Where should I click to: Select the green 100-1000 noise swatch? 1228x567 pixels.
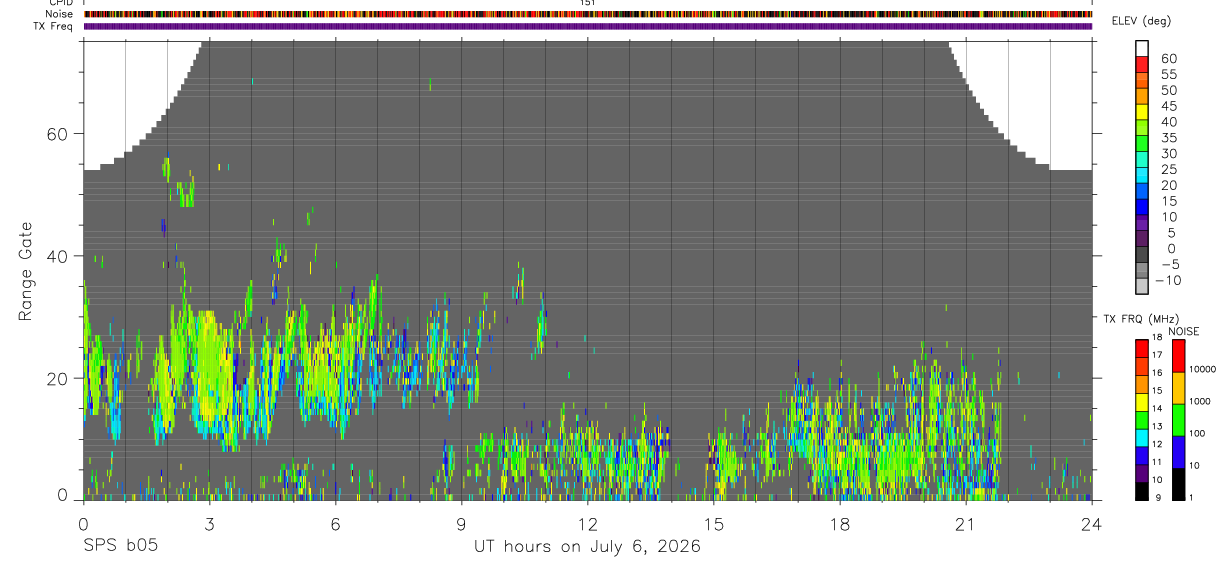coord(1178,420)
